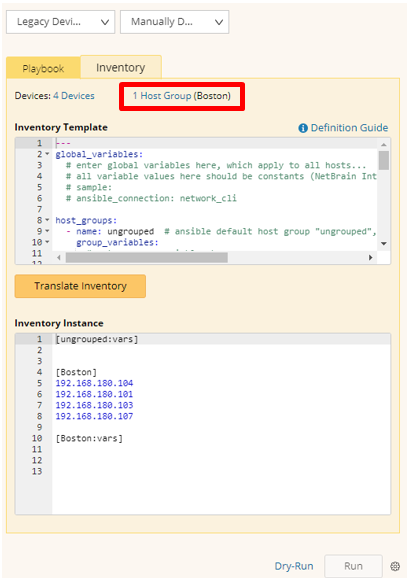
Task: Collapse fold arrow at line 8 host_groups
Action: [x=47, y=220]
